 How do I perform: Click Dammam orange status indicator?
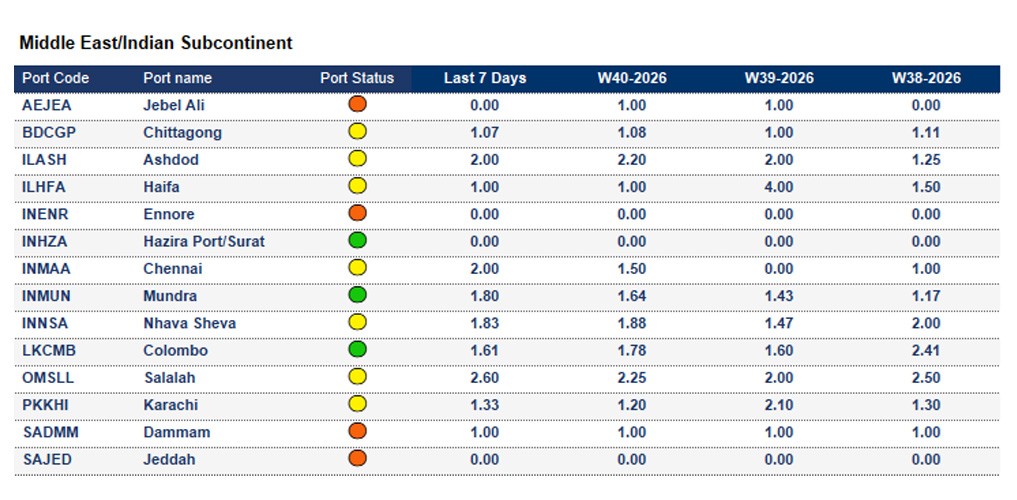(357, 431)
